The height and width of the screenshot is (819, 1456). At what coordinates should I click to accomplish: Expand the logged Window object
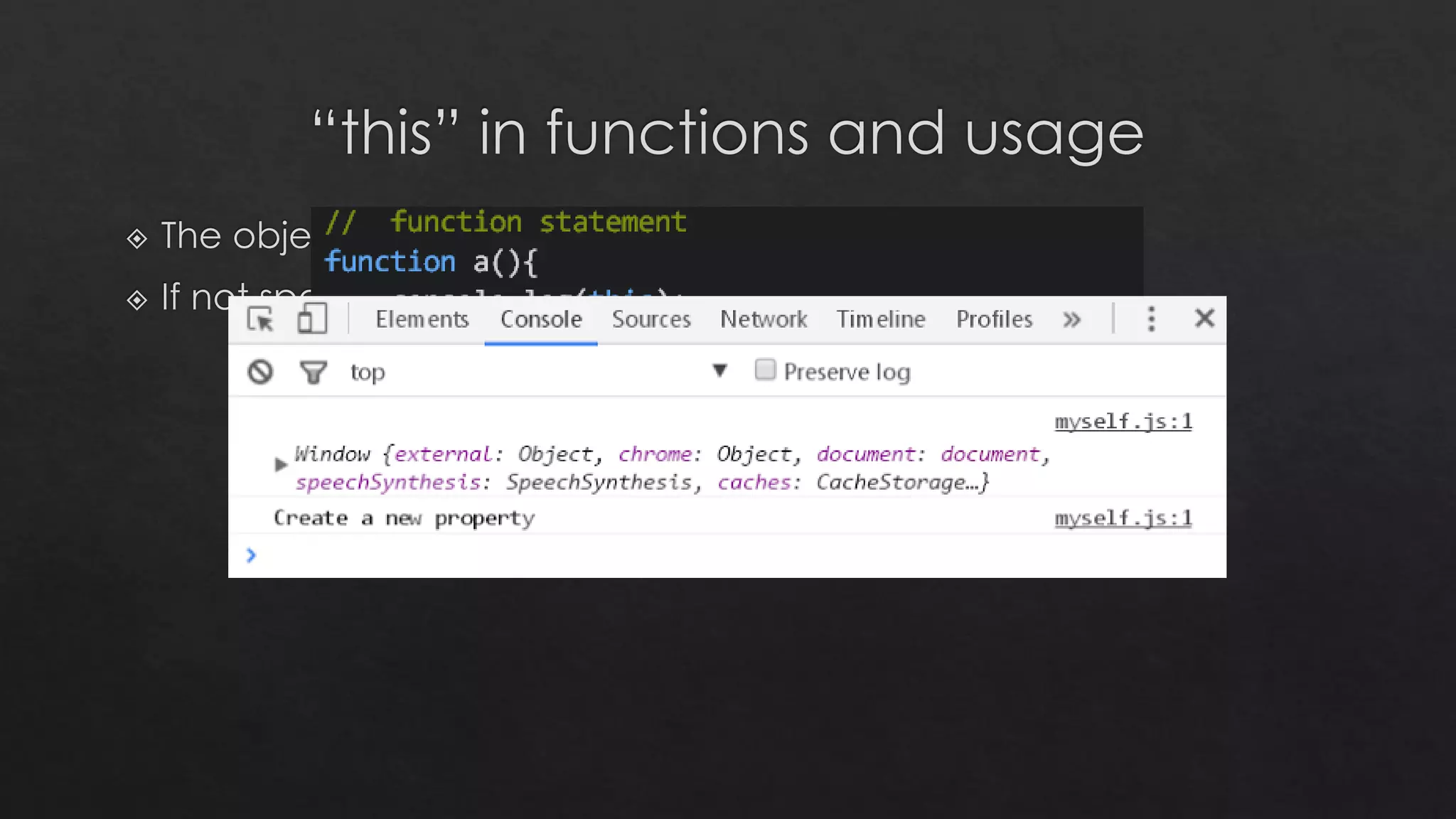[280, 465]
